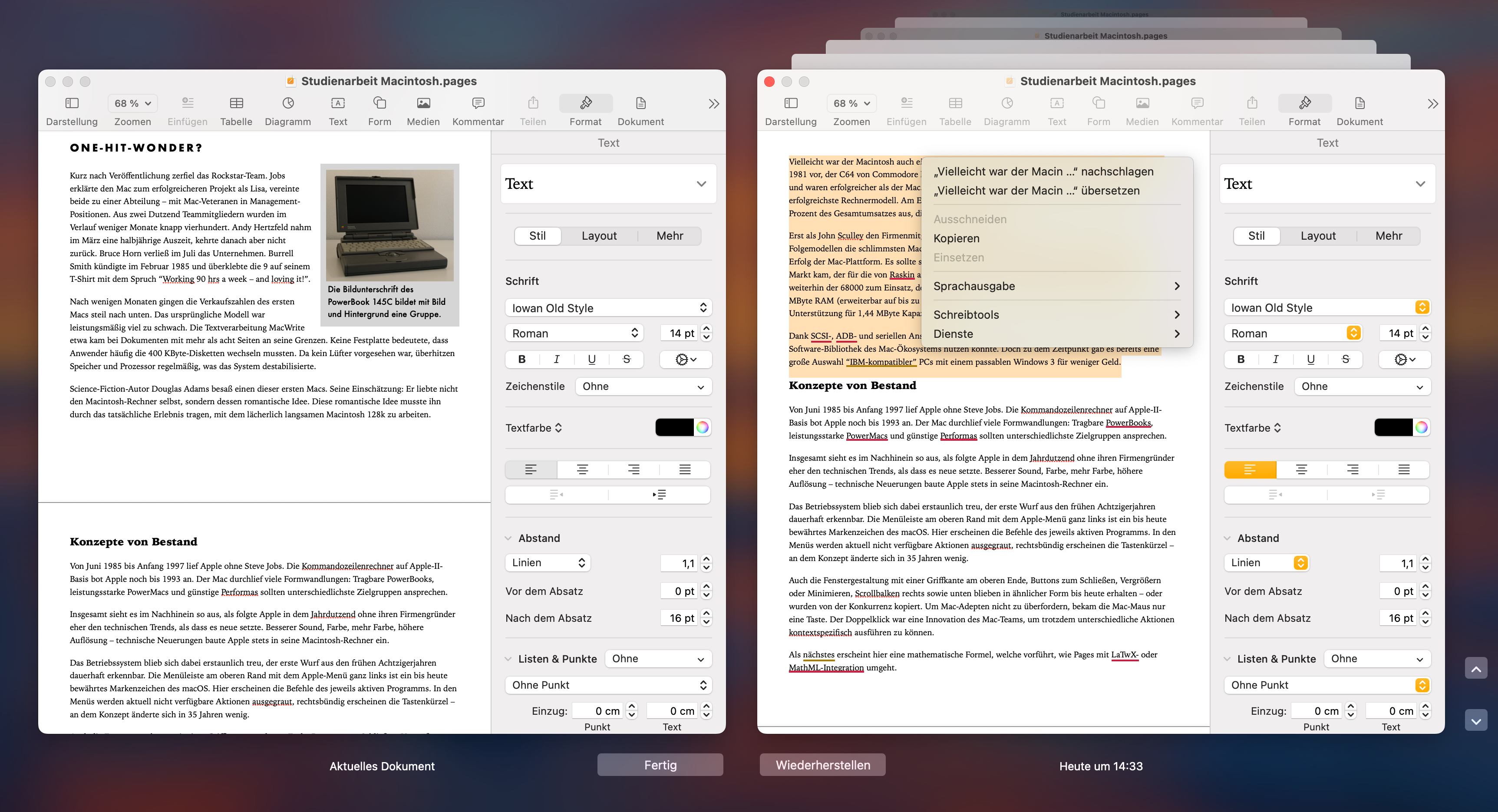
Task: Apply italic in left window Schrift section
Action: point(557,360)
